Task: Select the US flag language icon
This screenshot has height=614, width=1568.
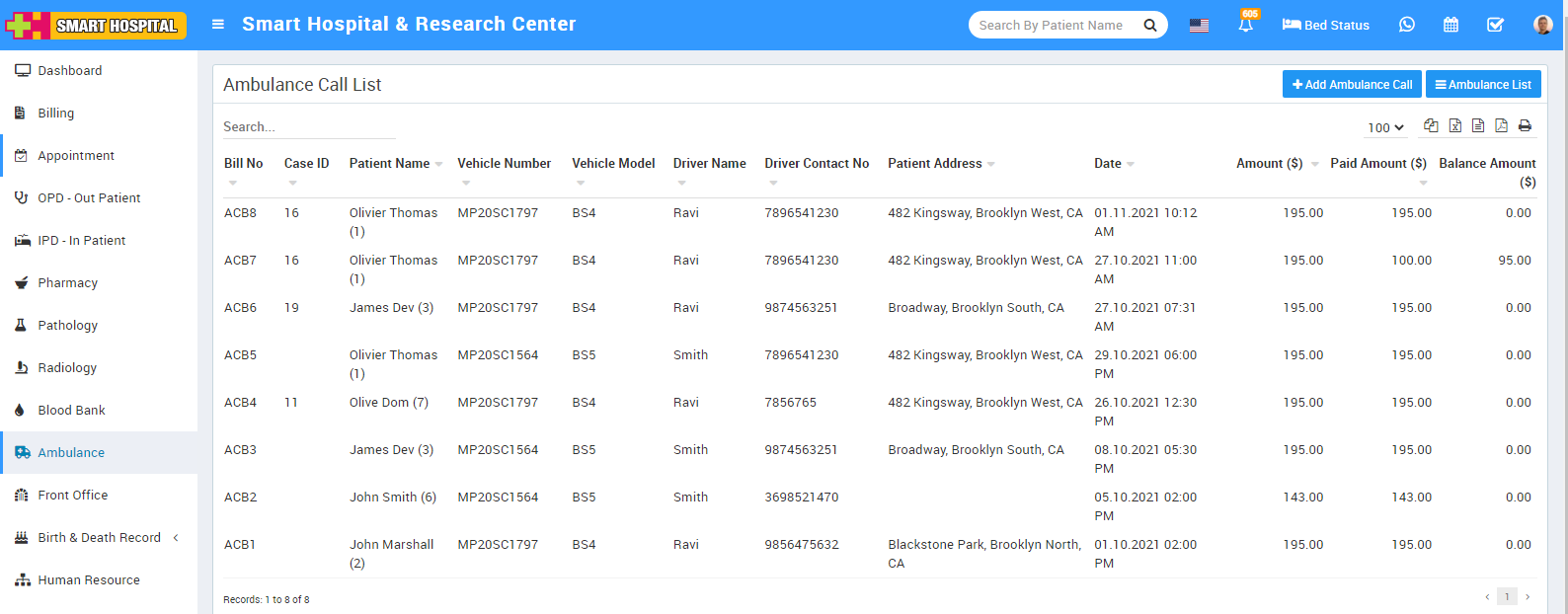Action: coord(1199,26)
